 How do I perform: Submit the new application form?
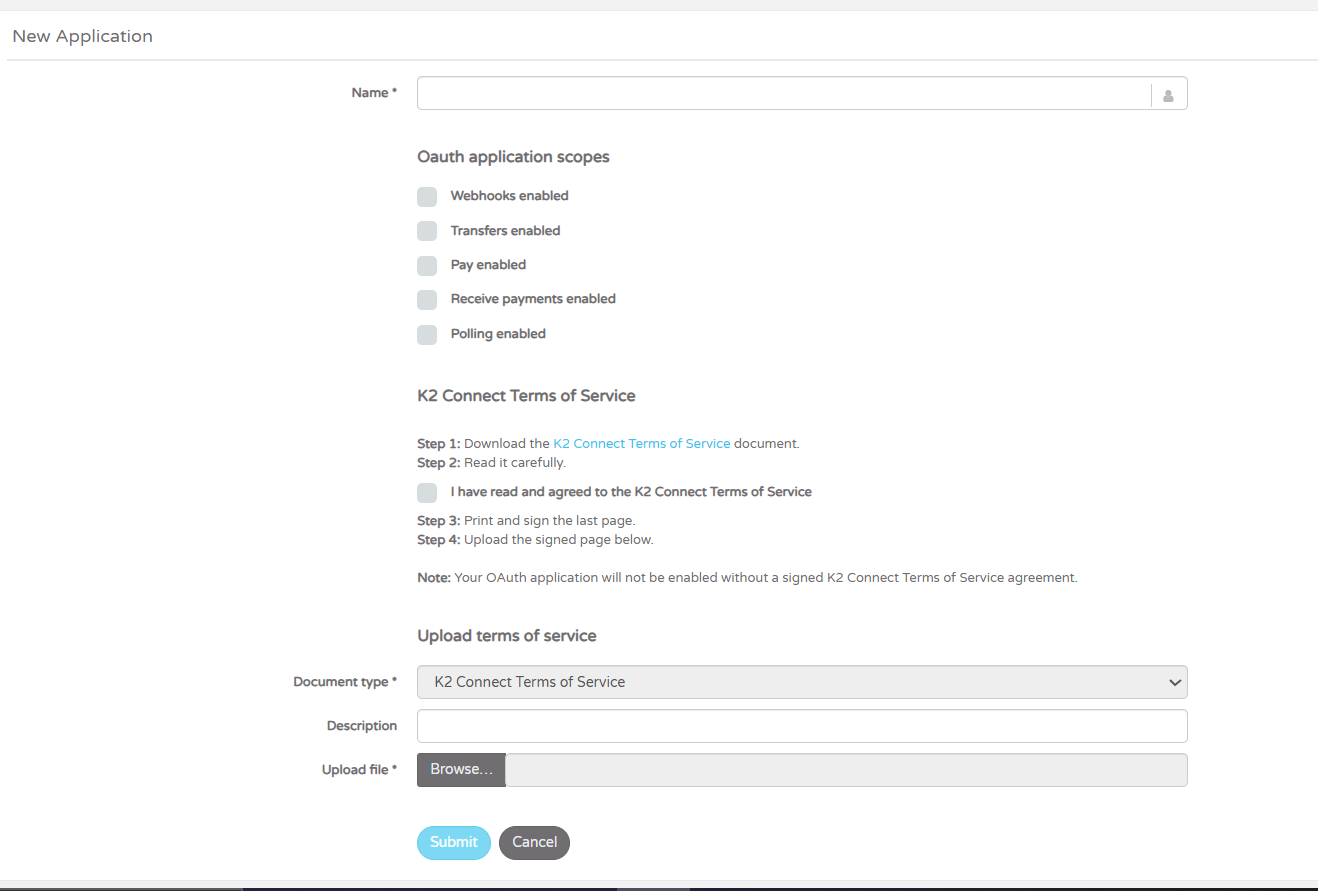coord(453,842)
